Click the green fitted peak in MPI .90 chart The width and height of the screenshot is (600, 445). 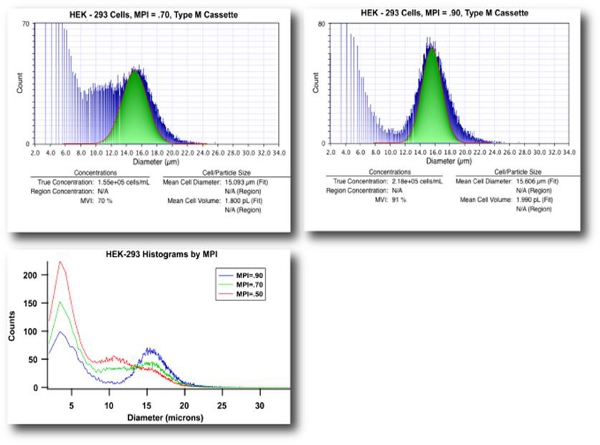tap(432, 99)
